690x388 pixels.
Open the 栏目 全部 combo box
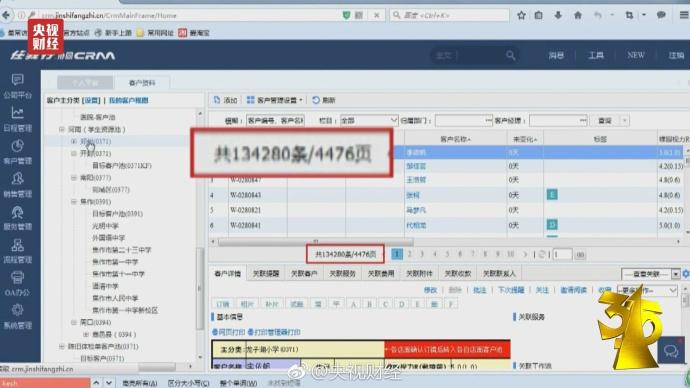coord(369,120)
